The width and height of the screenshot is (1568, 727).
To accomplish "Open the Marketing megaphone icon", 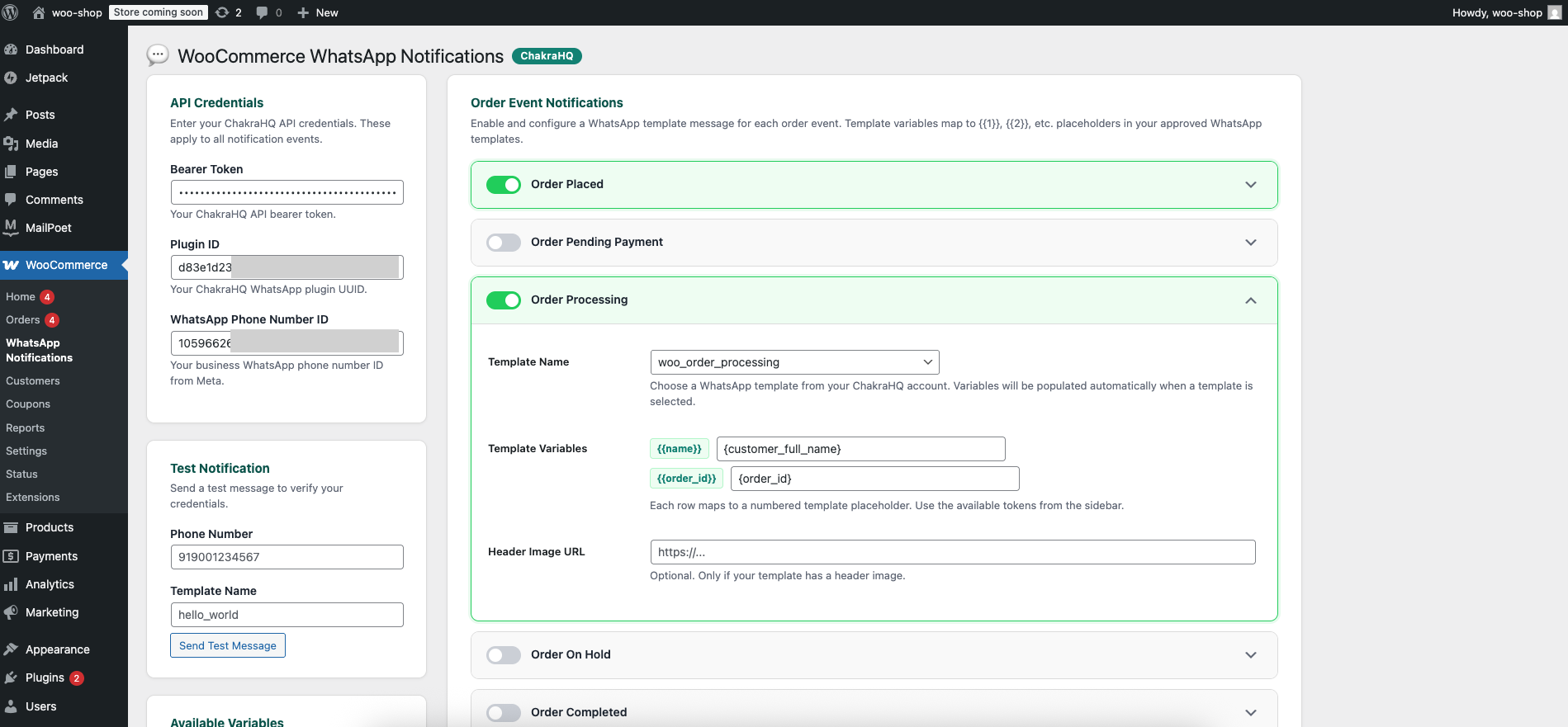I will (x=11, y=612).
